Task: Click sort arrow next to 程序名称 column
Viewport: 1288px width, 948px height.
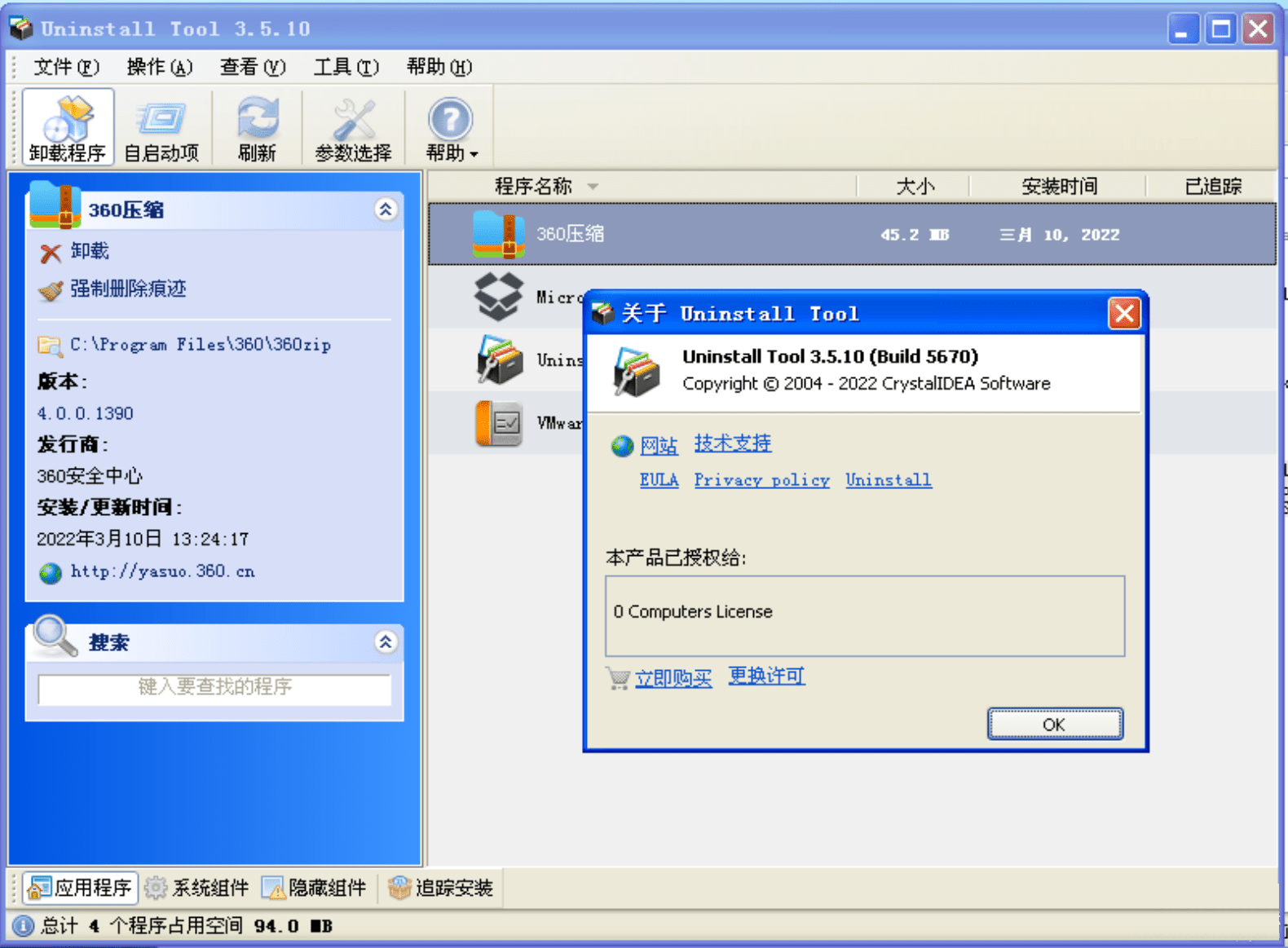Action: [593, 187]
